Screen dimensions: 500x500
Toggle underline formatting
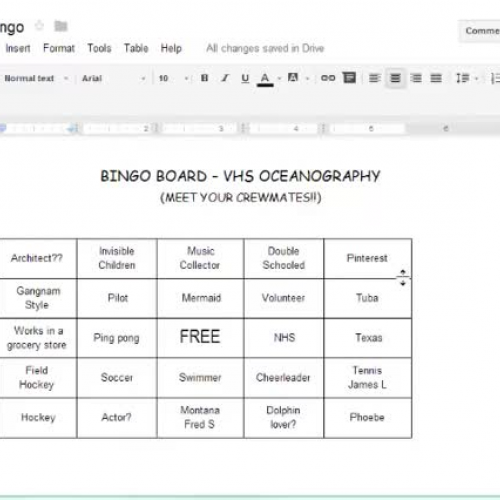click(245, 78)
